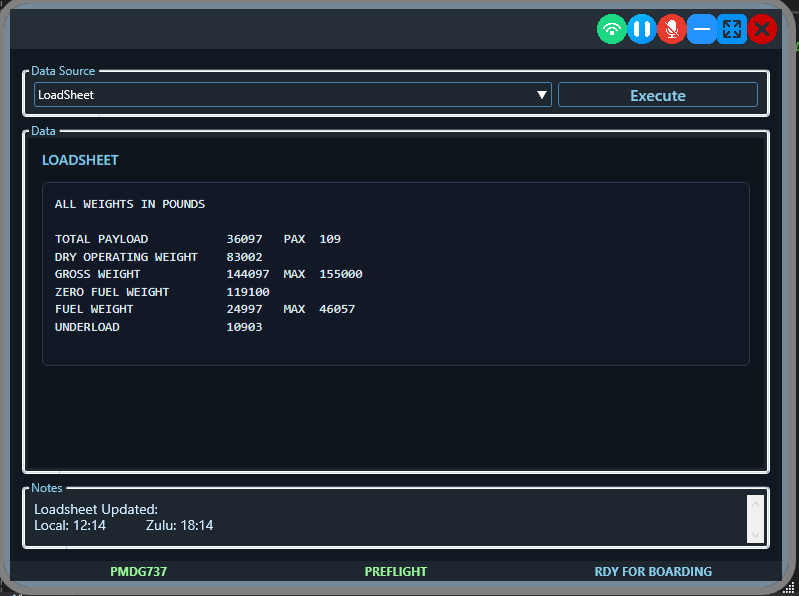Image resolution: width=799 pixels, height=596 pixels.
Task: Minimize the window with the dash icon
Action: (702, 29)
